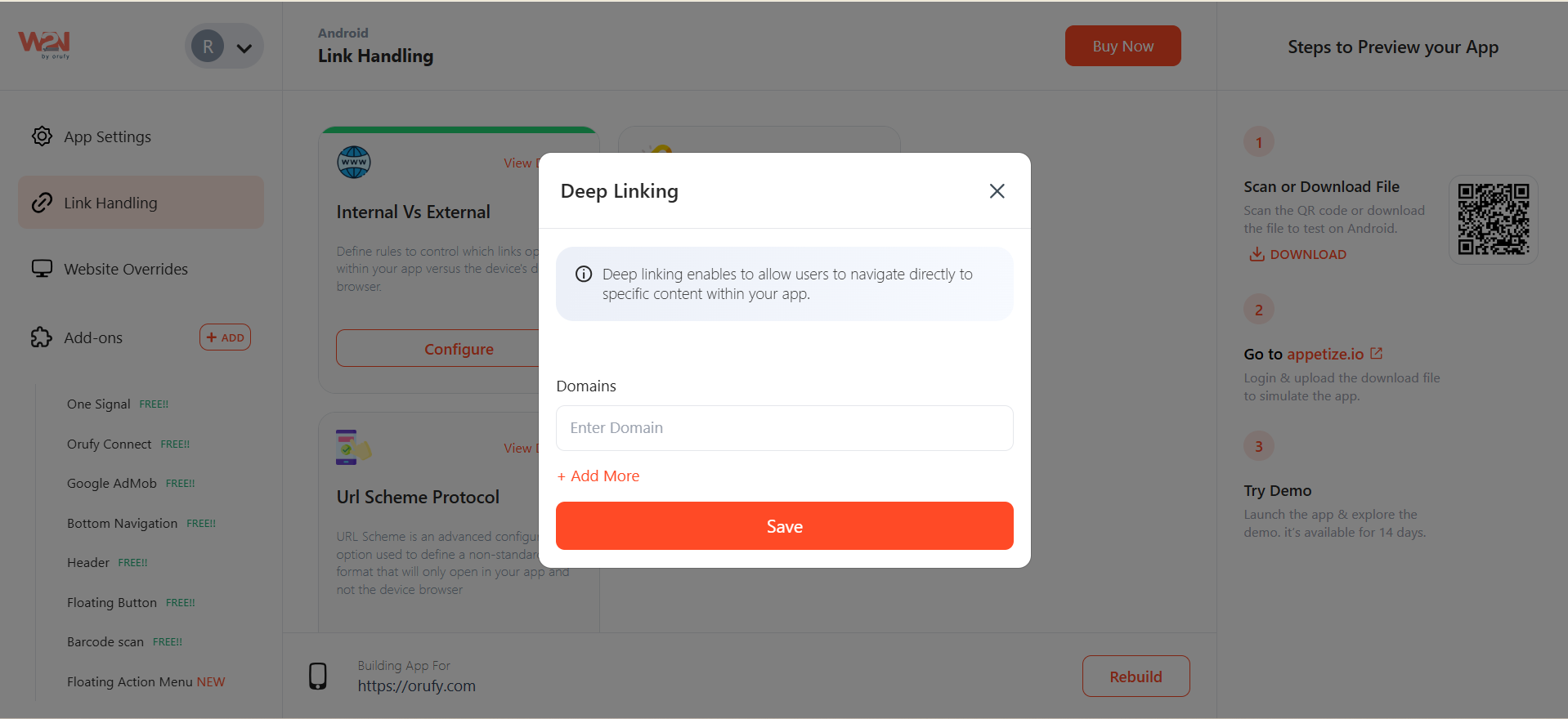Click the info icon in the Deep Linking notice
This screenshot has width=1568, height=719.
pyautogui.click(x=583, y=274)
